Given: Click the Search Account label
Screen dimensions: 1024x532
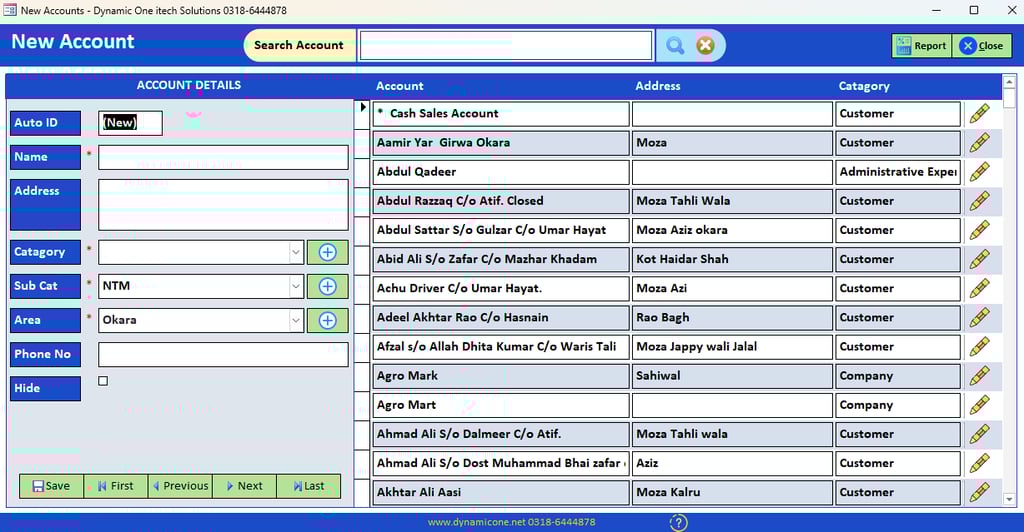Looking at the screenshot, I should point(298,46).
